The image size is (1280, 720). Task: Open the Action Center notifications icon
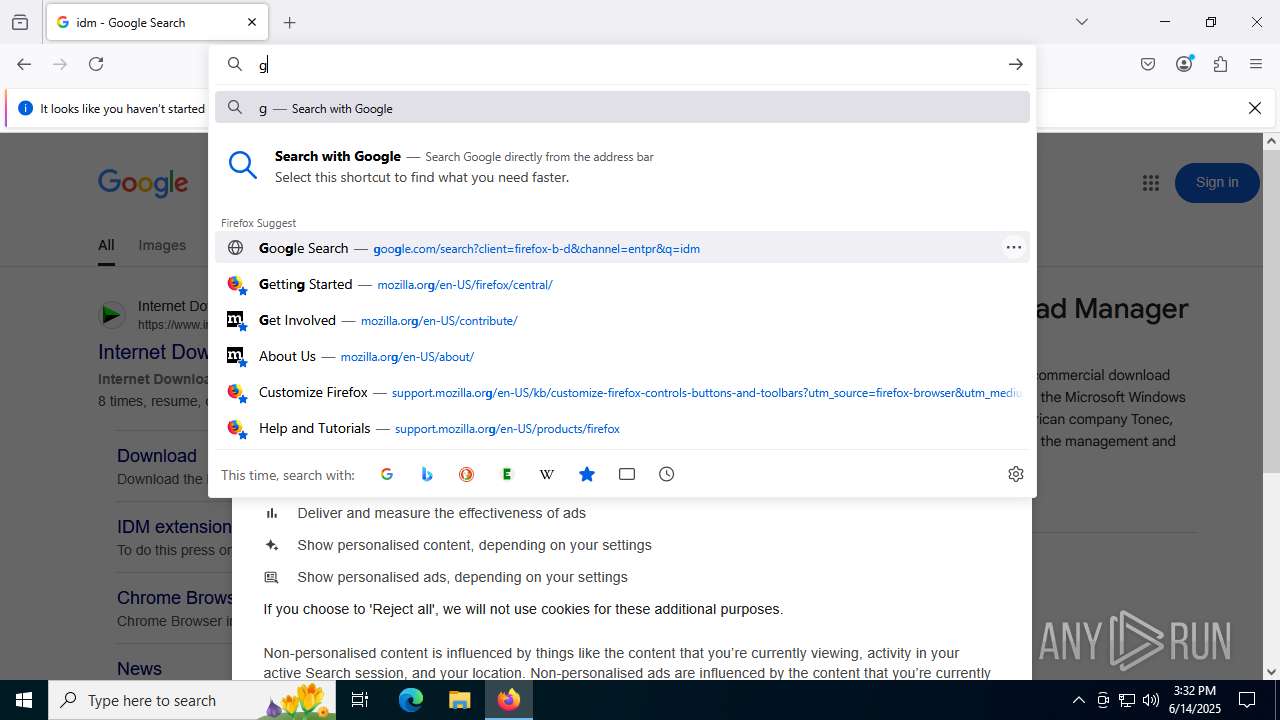[x=1247, y=700]
